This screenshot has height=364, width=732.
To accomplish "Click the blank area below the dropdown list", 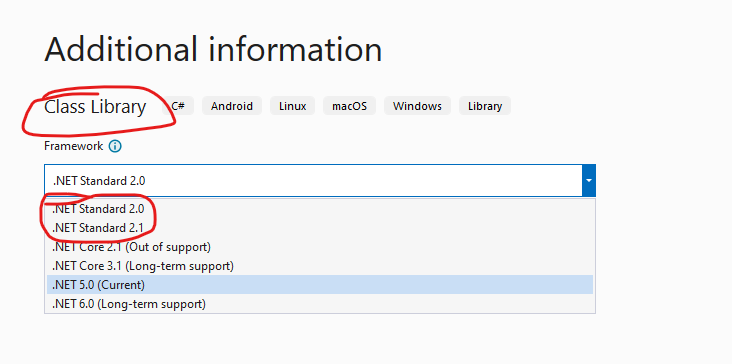I will (320, 338).
